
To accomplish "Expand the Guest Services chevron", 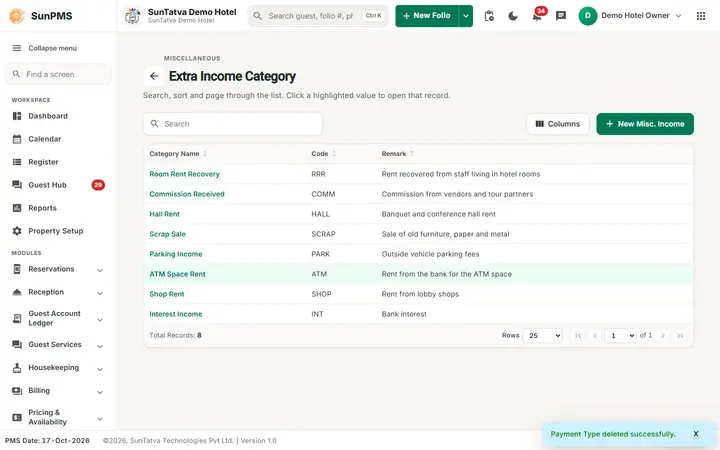I will click(100, 346).
